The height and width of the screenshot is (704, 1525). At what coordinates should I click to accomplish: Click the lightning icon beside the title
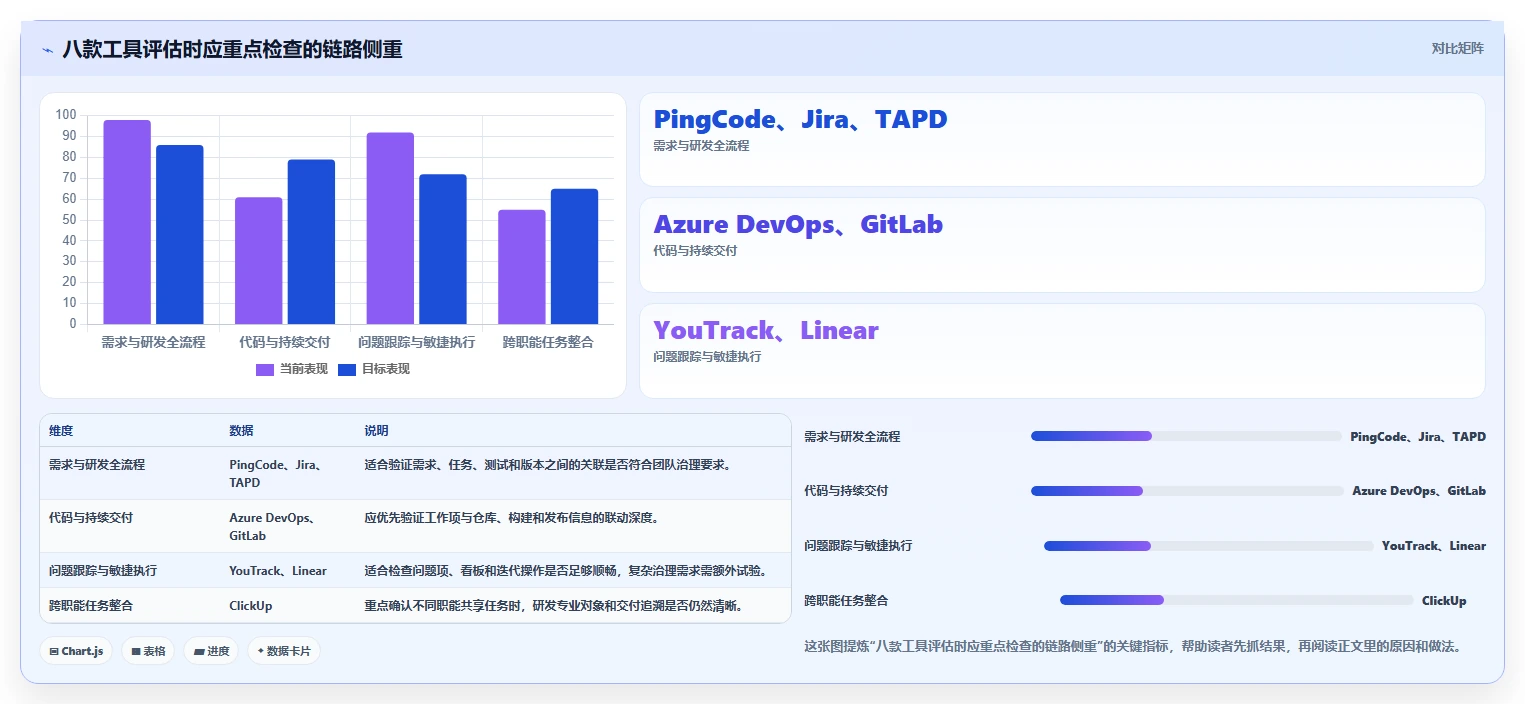point(47,49)
